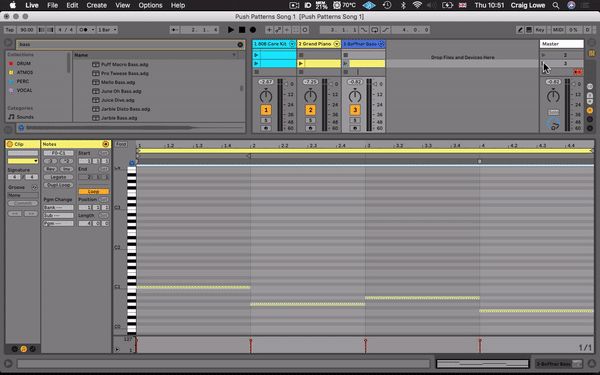
Task: Click the Tap tempo button
Action: coord(10,29)
